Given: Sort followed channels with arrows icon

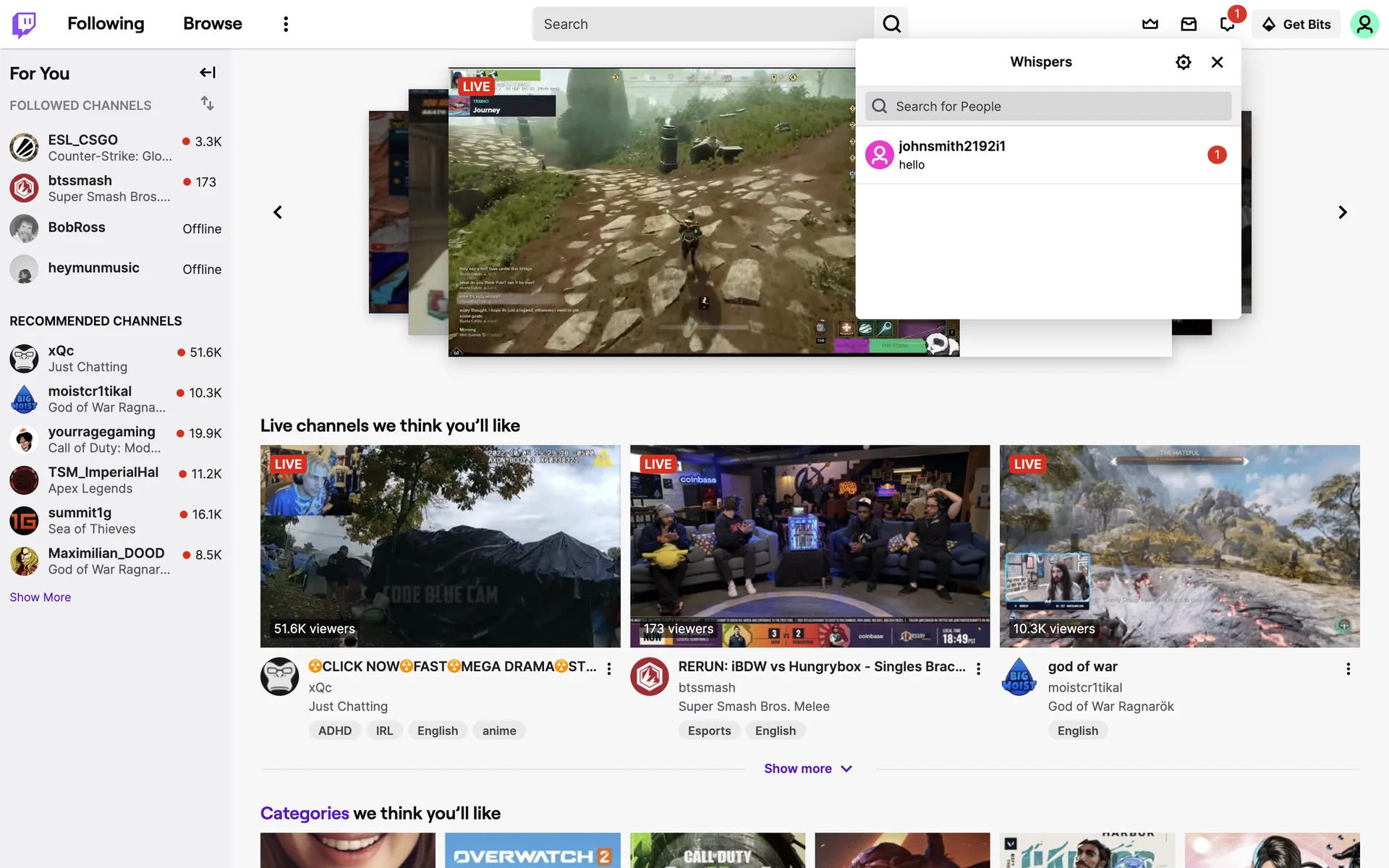Looking at the screenshot, I should pos(208,103).
